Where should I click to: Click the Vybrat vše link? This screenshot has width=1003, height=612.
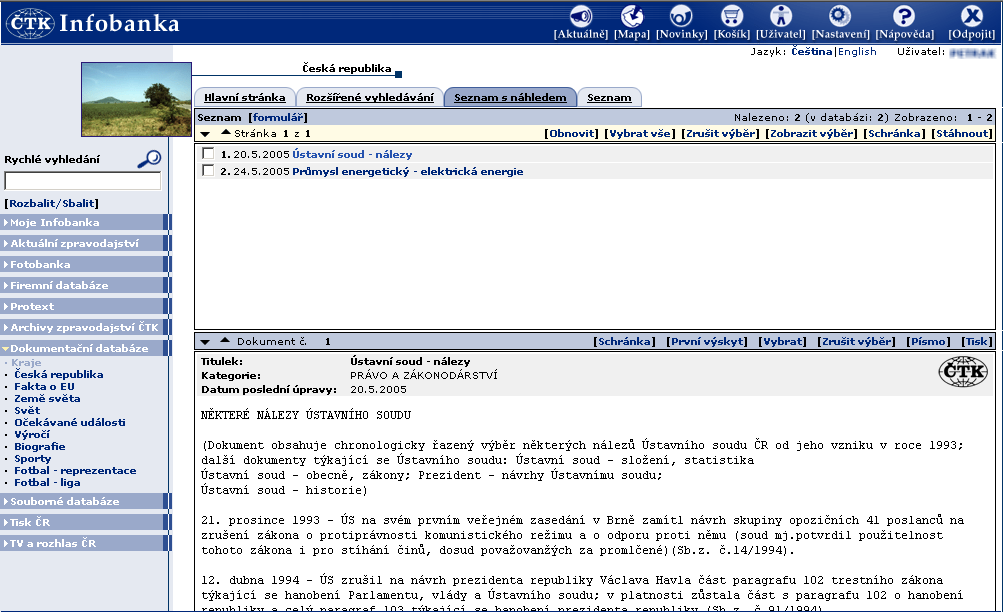[641, 133]
